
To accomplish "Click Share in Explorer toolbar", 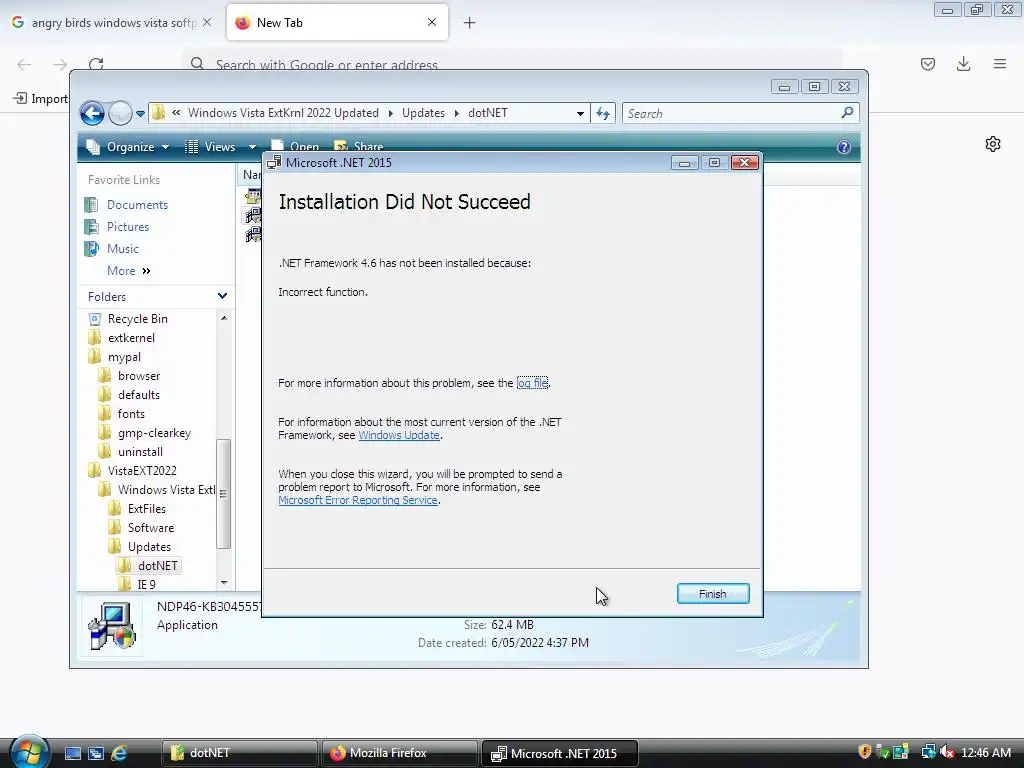I will pos(359,147).
